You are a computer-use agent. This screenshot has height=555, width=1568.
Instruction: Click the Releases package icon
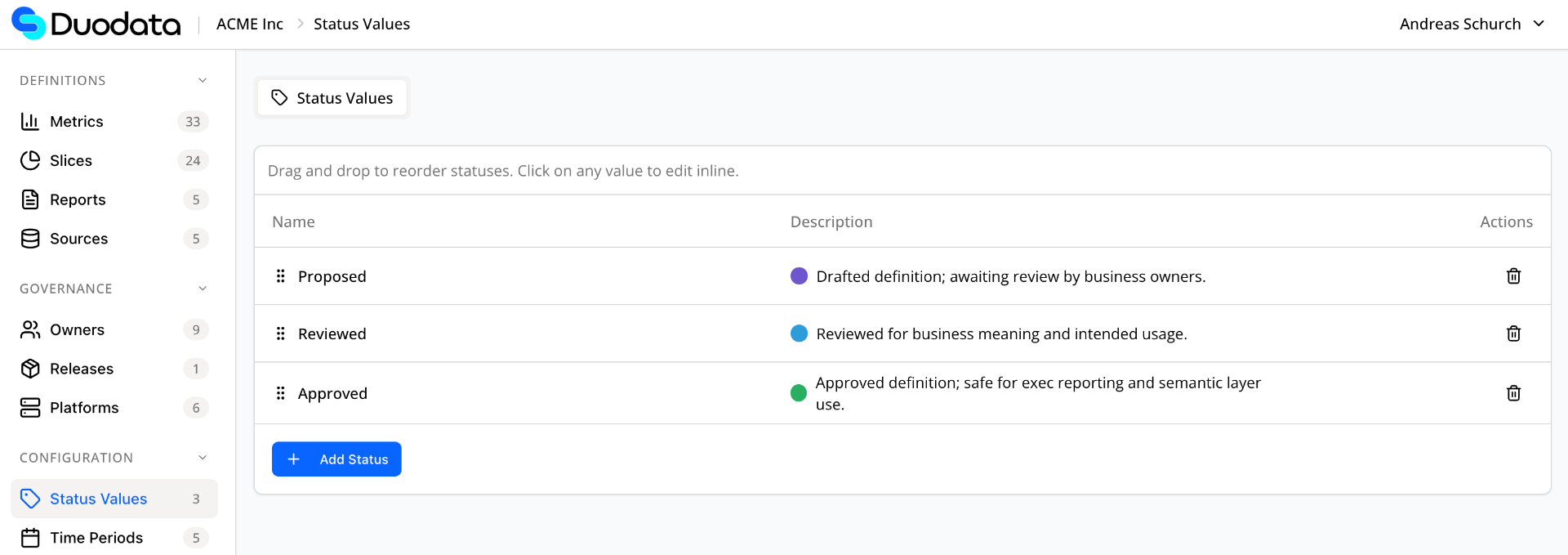point(30,369)
